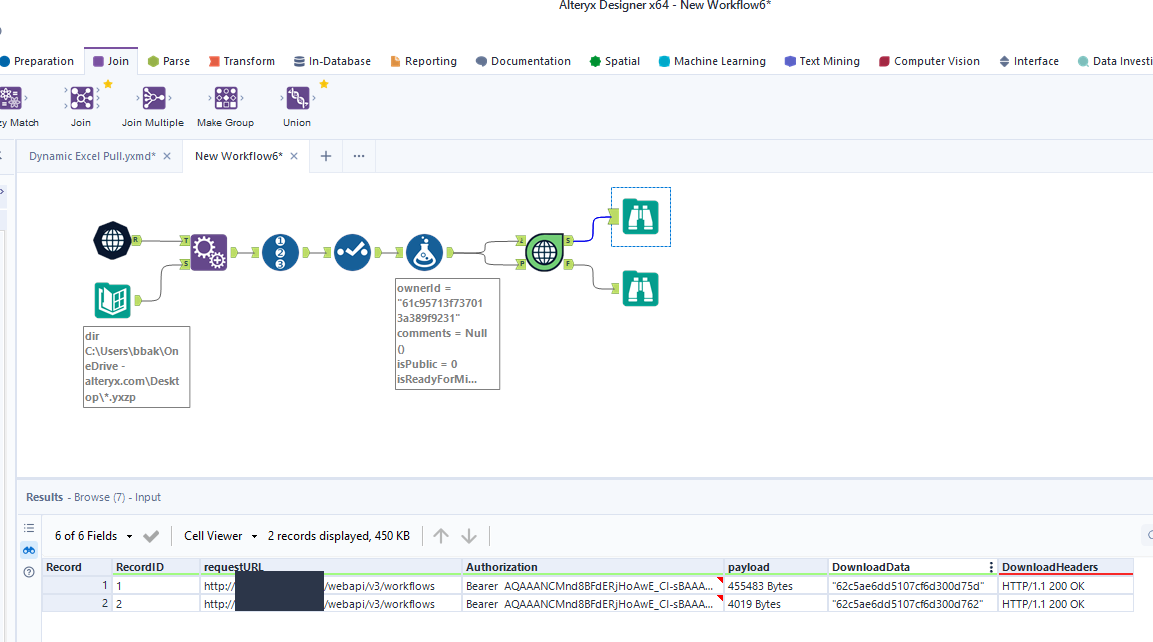Click the upper Browse tool on canvas
This screenshot has height=642, width=1153.
click(640, 216)
